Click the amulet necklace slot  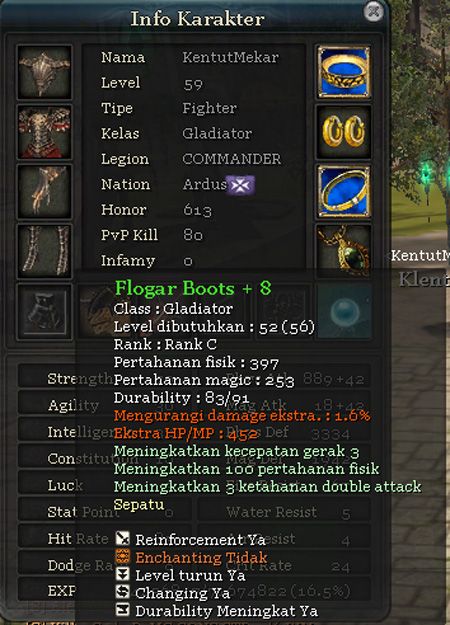tap(344, 251)
